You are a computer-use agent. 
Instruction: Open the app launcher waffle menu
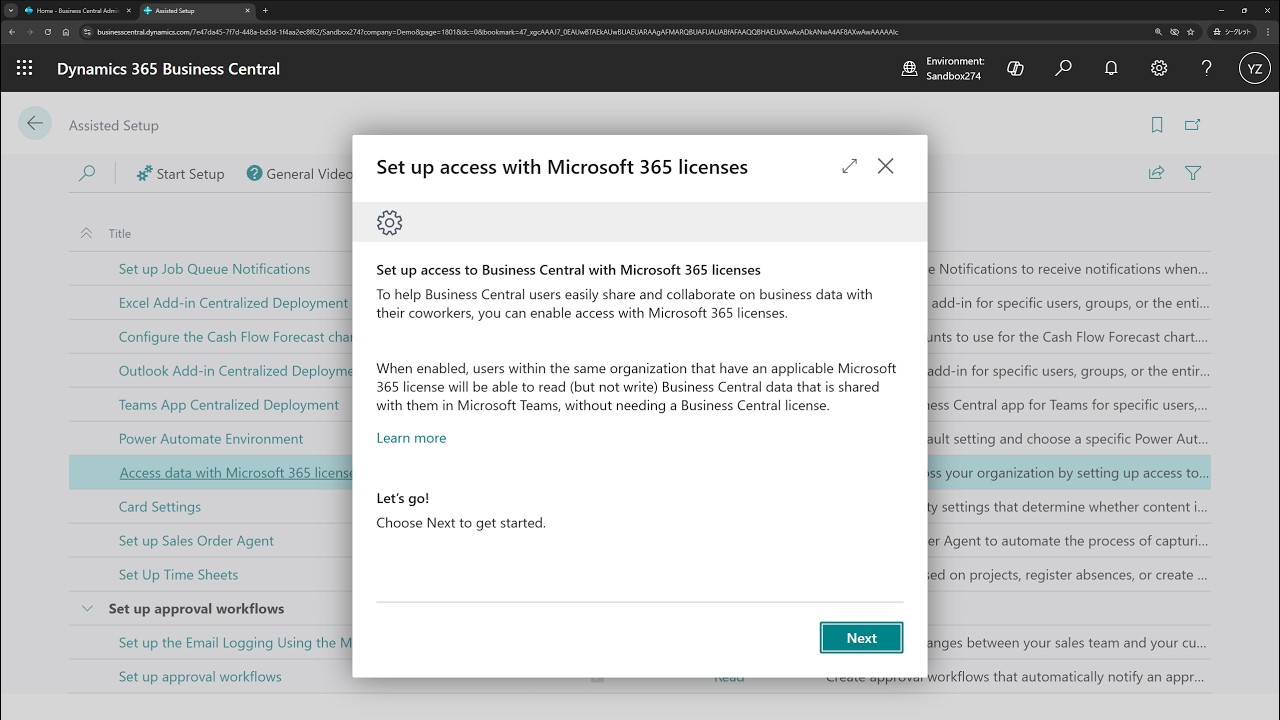[x=25, y=68]
